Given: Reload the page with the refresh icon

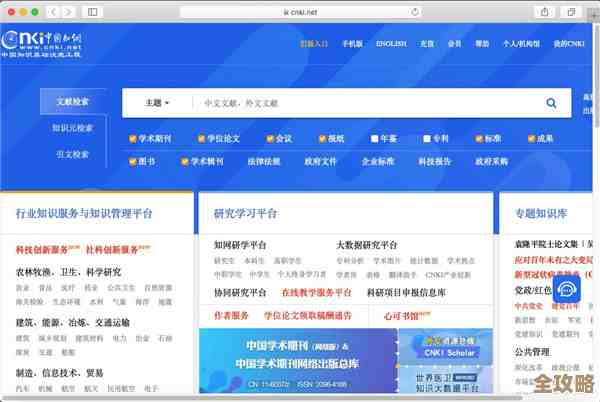Looking at the screenshot, I should [415, 12].
